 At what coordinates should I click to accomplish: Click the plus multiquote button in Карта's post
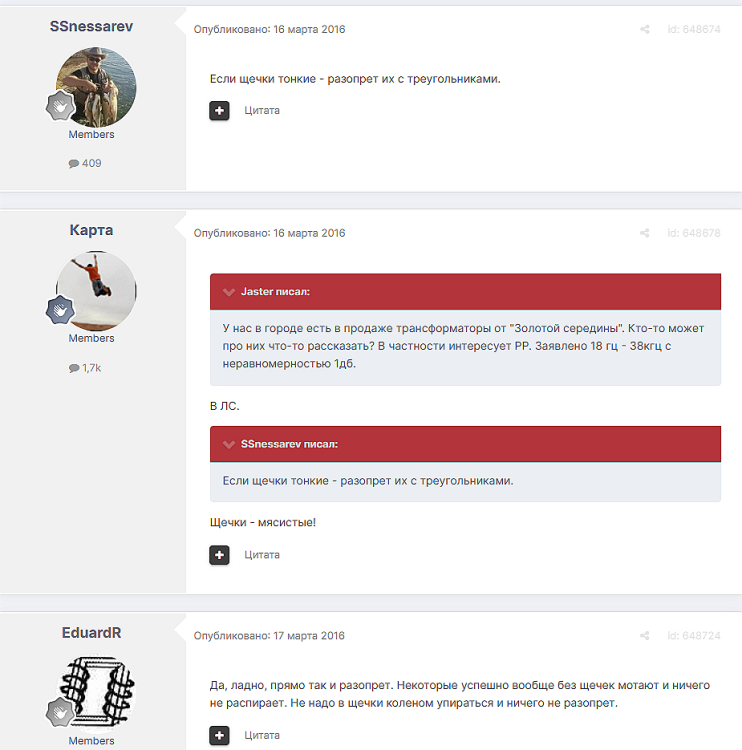point(219,555)
